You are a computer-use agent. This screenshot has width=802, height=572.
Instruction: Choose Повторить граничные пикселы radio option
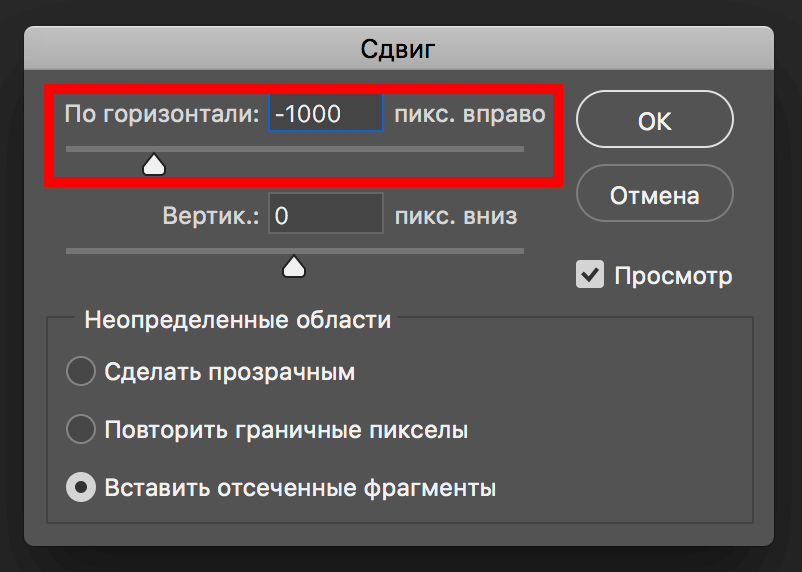coord(81,429)
